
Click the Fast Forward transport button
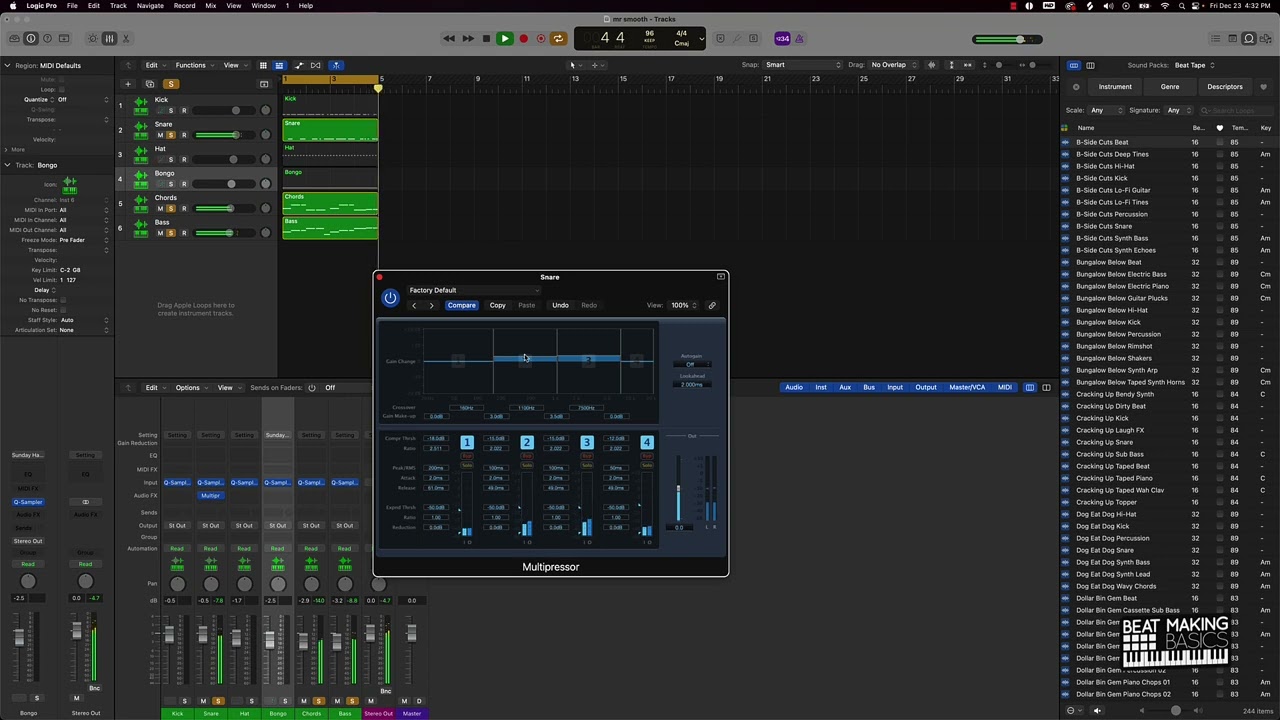[467, 39]
